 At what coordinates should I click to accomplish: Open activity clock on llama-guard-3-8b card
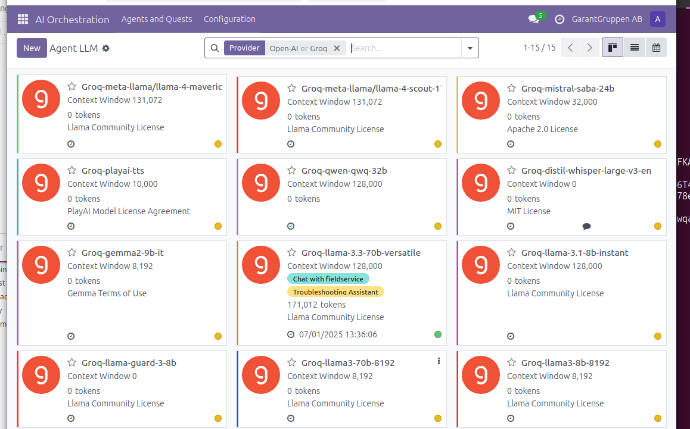(71, 418)
